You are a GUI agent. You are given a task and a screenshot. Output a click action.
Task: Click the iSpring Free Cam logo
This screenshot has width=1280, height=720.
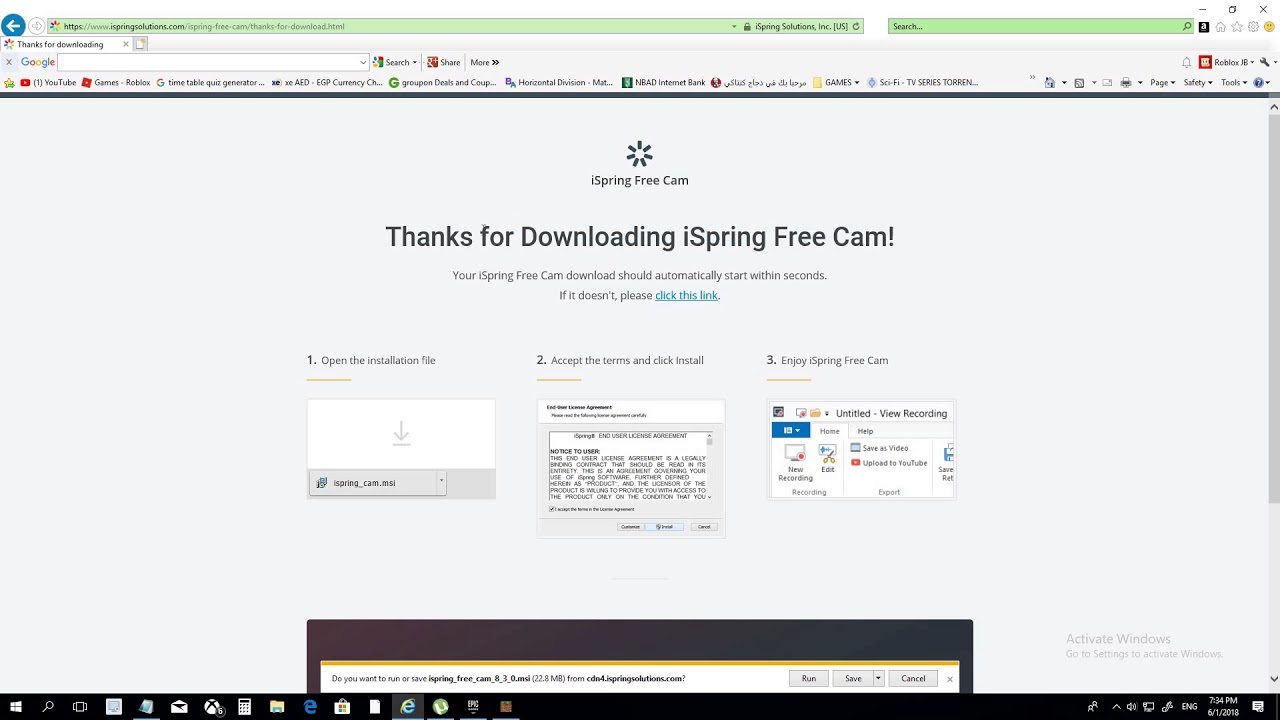coord(640,164)
